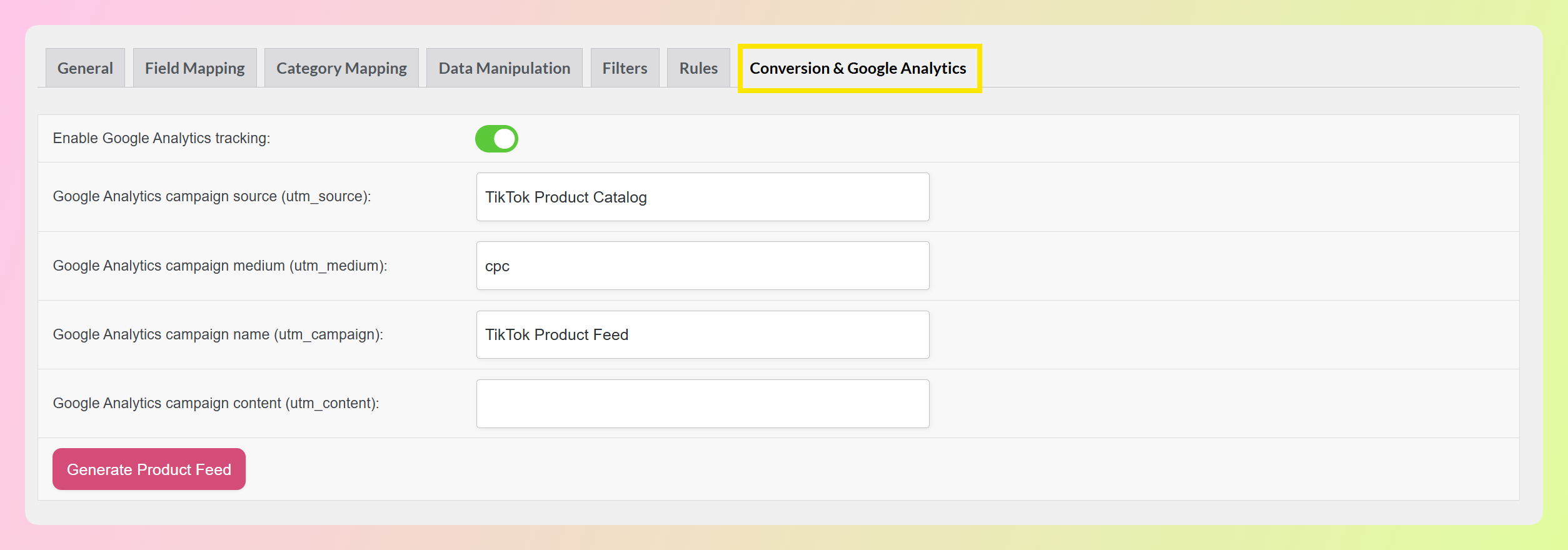Select the Filters tab
The height and width of the screenshot is (550, 1568).
[x=625, y=68]
